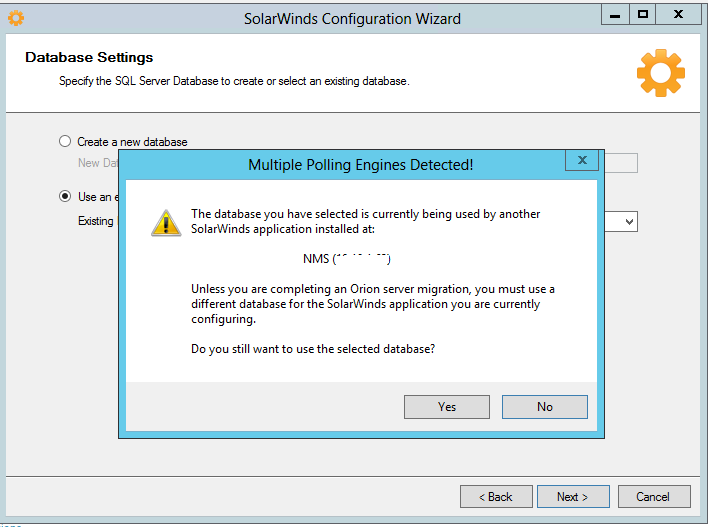This screenshot has height=527, width=708.
Task: Open the existing database dropdown arrow
Action: click(629, 222)
